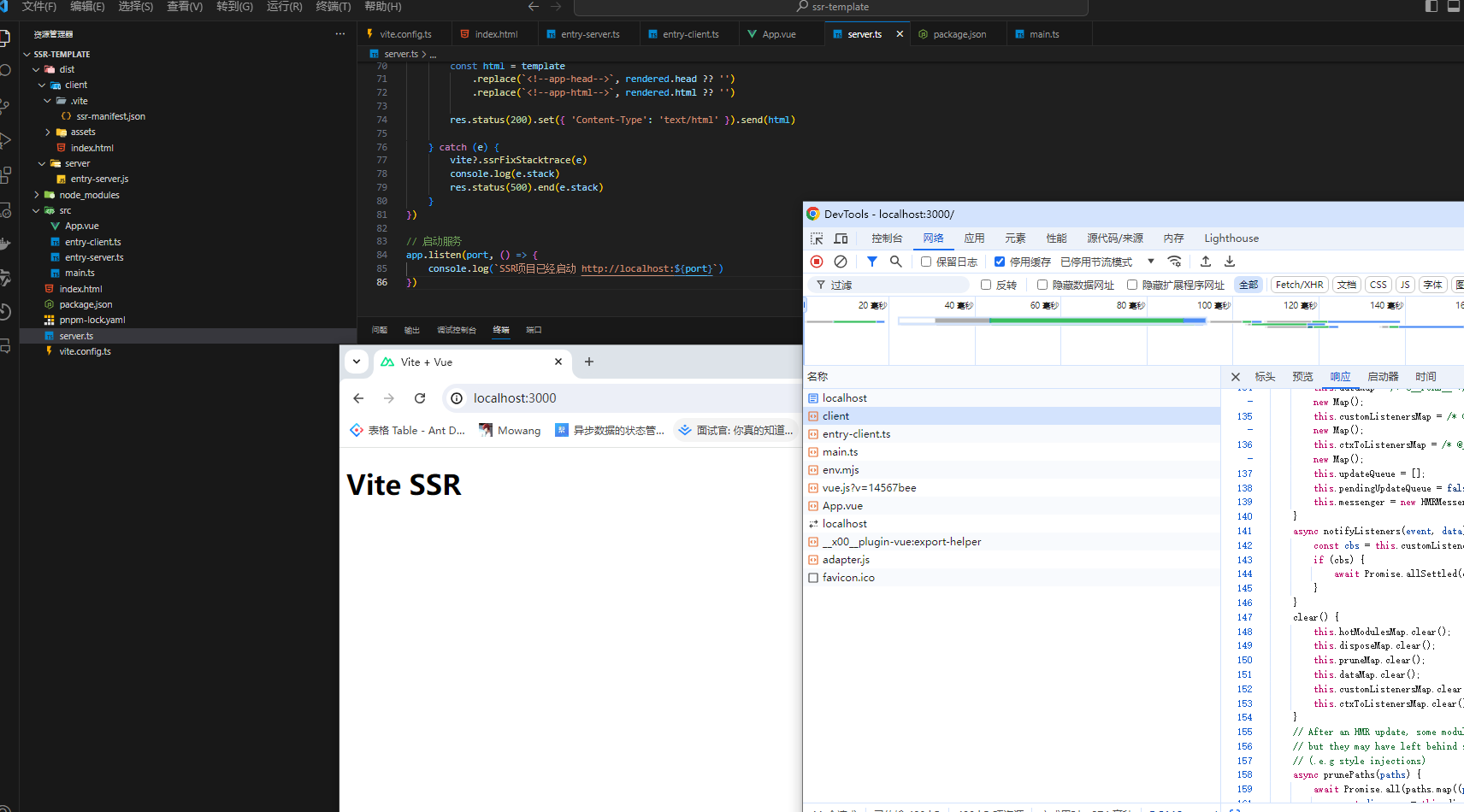This screenshot has height=812, width=1464.
Task: Enable the 保留日志 checkbox
Action: pyautogui.click(x=926, y=262)
